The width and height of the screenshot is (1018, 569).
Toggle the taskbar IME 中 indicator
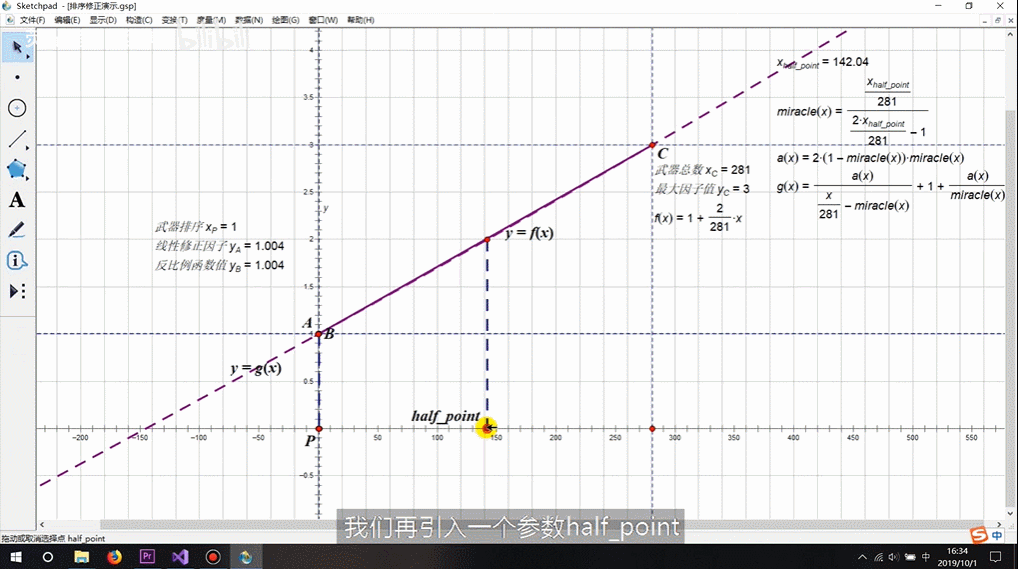(926, 557)
